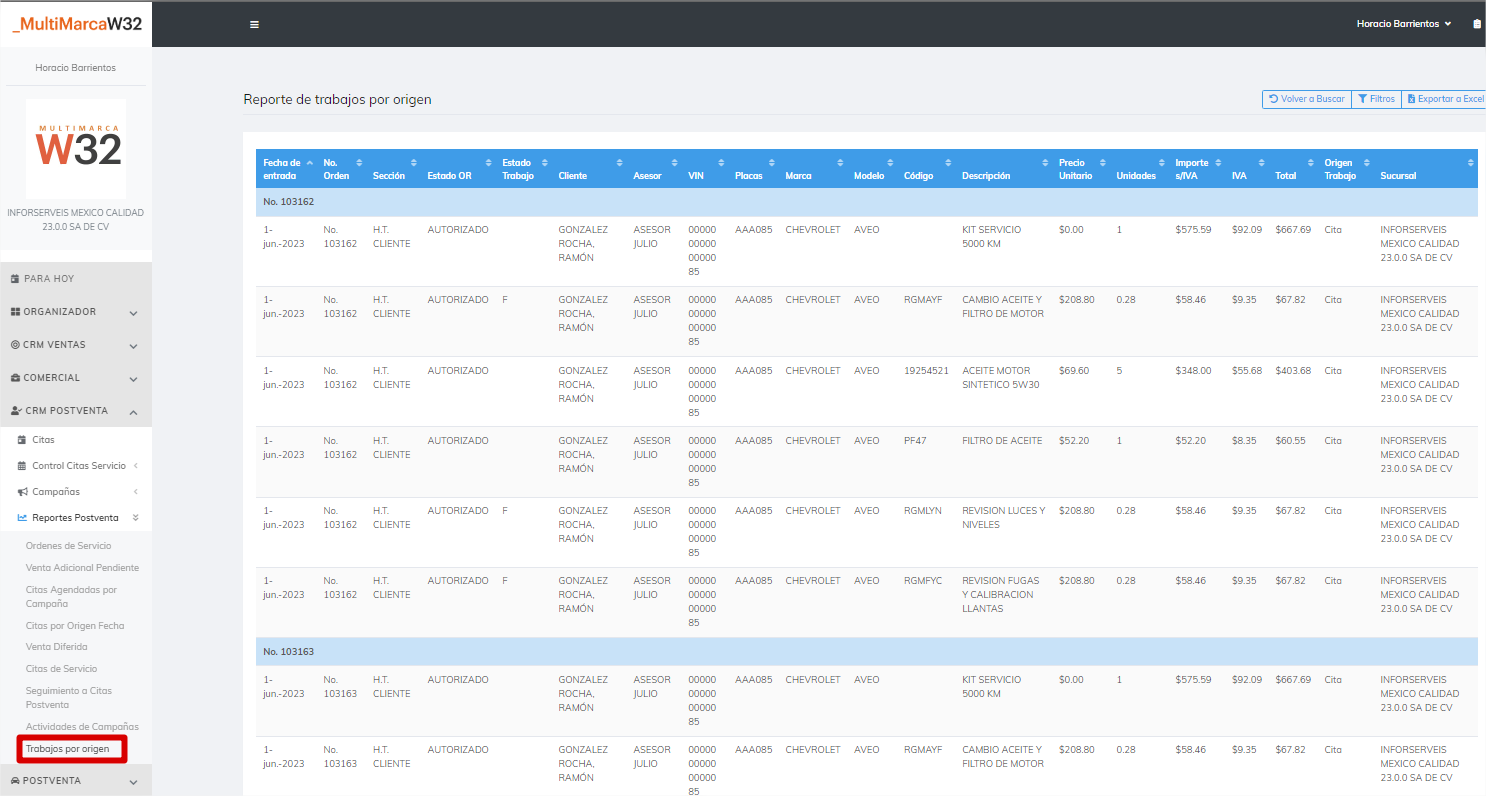
Task: Sort by Sucursal using its sort icon
Action: (x=1471, y=163)
